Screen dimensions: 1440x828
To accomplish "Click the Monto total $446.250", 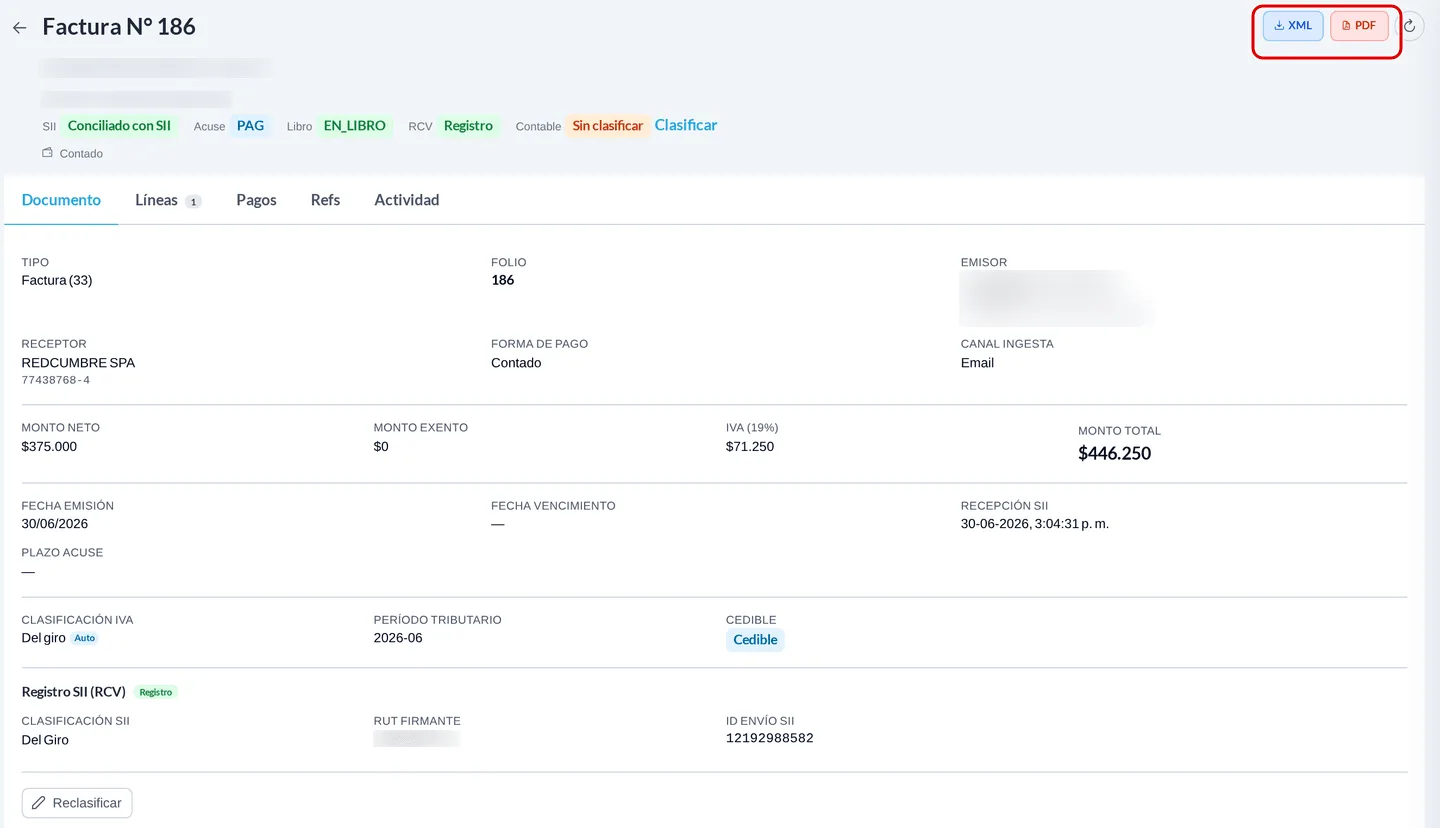I will point(1114,454).
